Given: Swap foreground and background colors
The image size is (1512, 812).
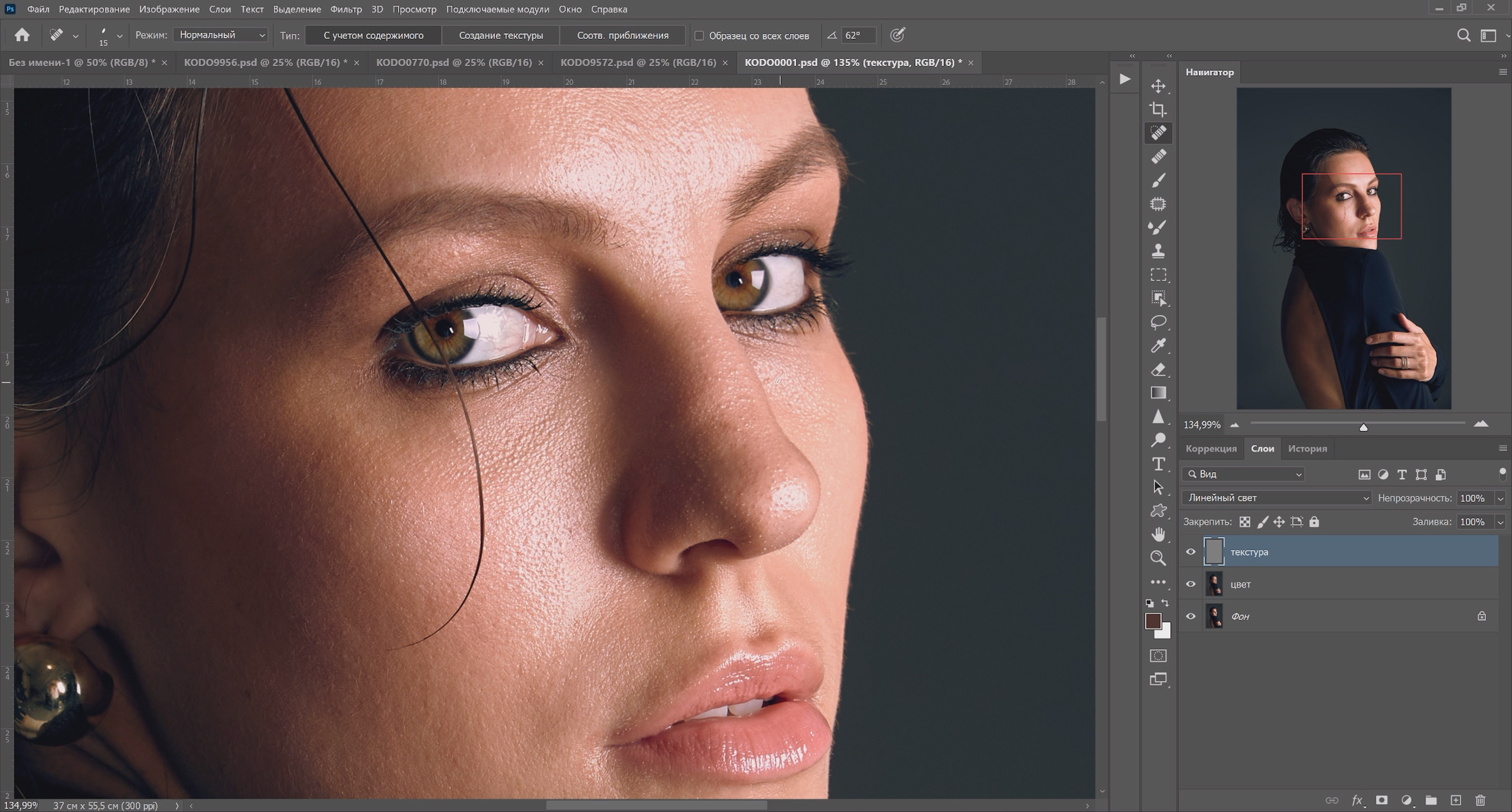Looking at the screenshot, I should point(1165,603).
